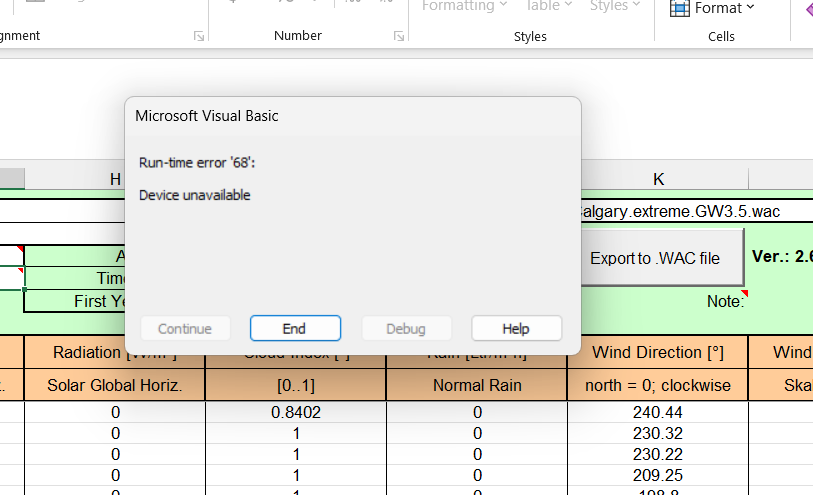This screenshot has width=813, height=495.
Task: Select the 'north = 0; clockwise' cell
Action: pos(657,385)
